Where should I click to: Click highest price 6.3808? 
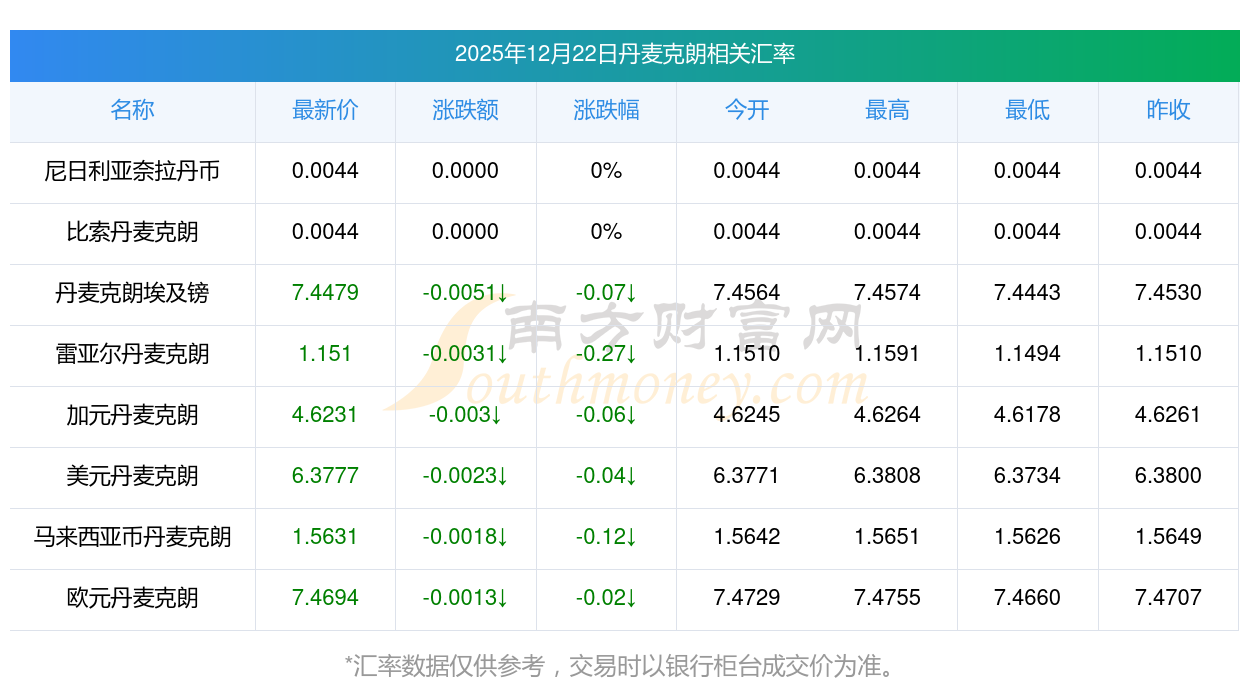[x=887, y=476]
